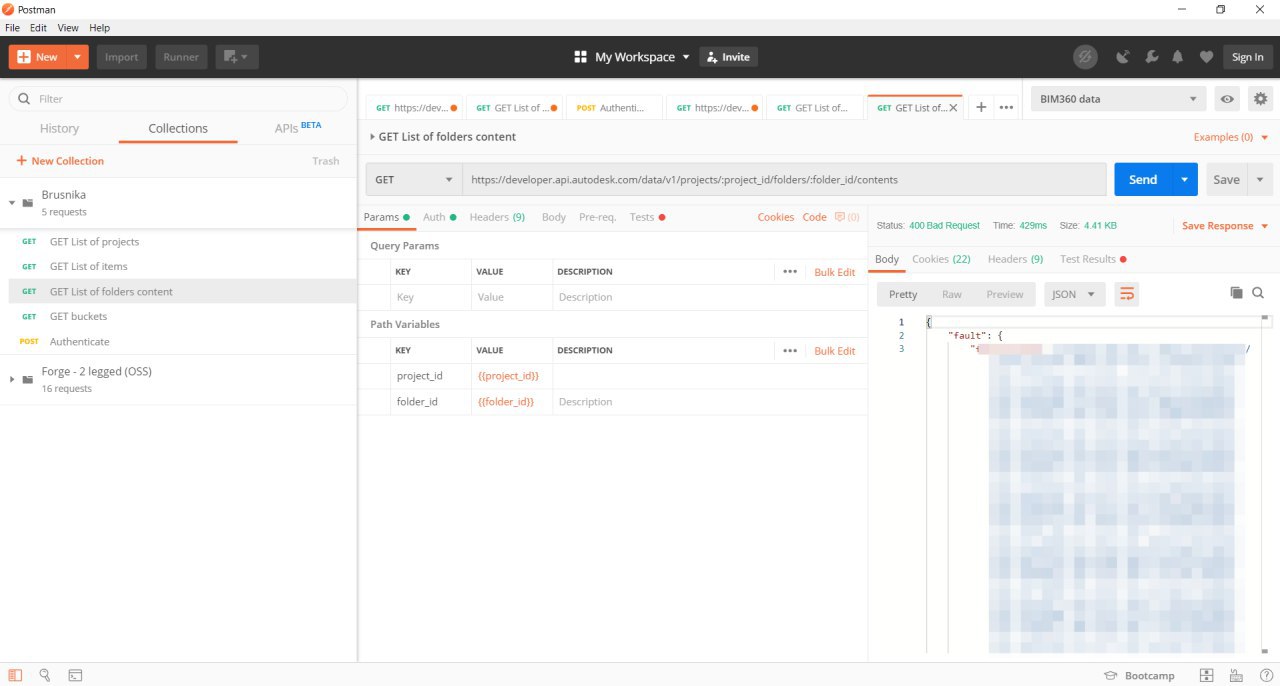Open the JSON format dropdown

coord(1075,294)
